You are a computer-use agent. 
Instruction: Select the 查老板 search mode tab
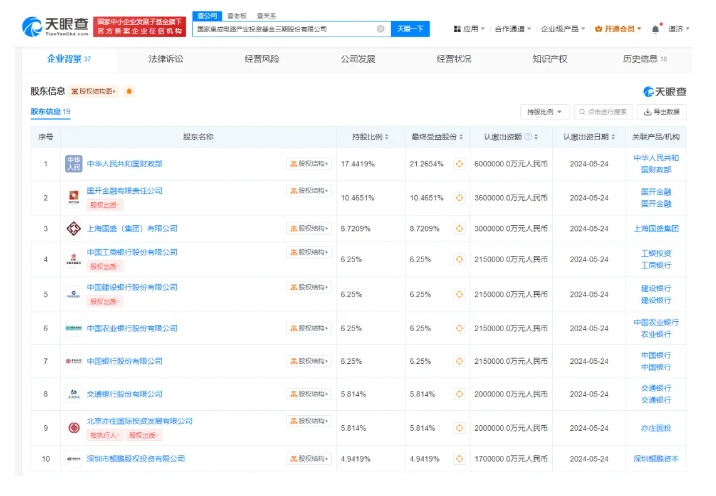coord(237,16)
